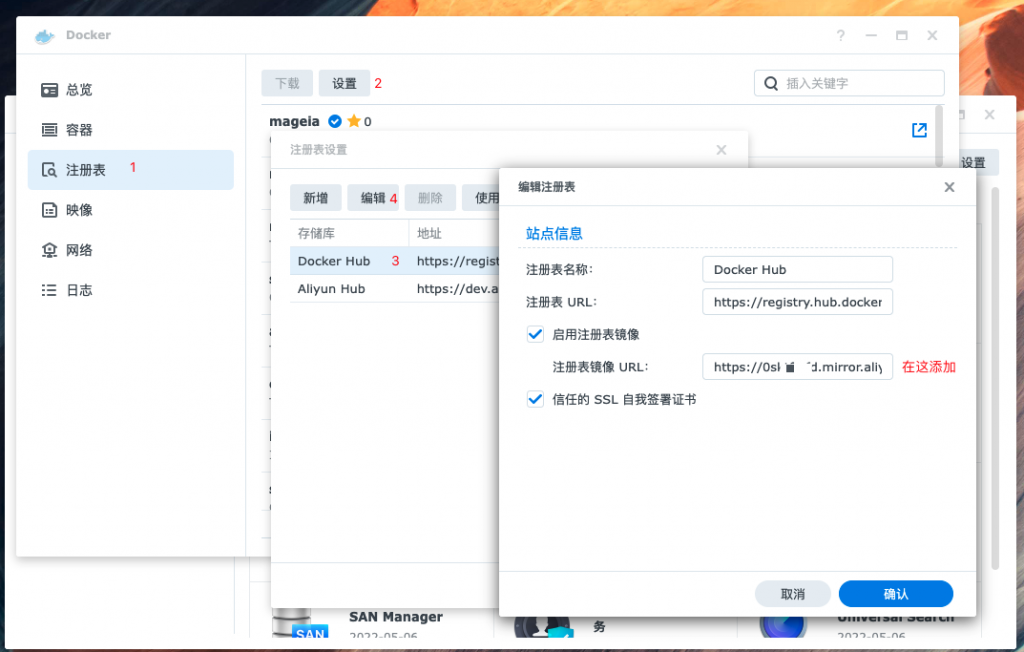Click the 删除 delete button
The width and height of the screenshot is (1024, 652).
[x=430, y=198]
